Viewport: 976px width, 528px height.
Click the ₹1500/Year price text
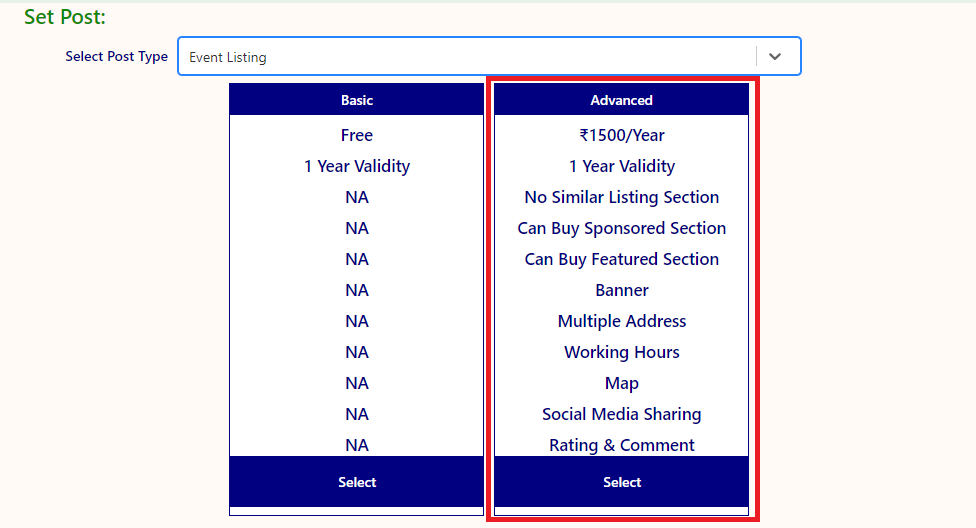click(x=621, y=135)
